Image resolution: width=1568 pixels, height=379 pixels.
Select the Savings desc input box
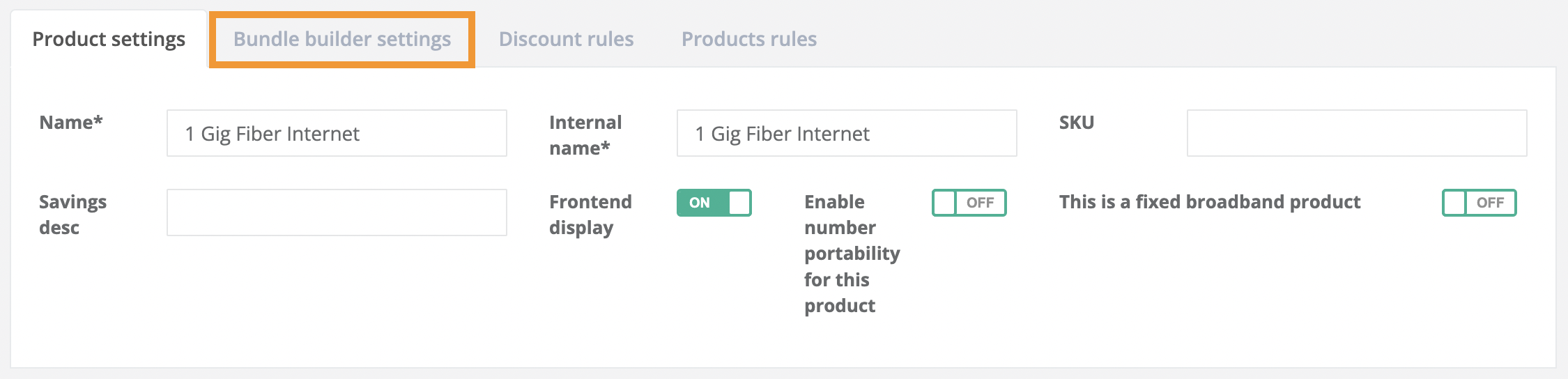337,212
